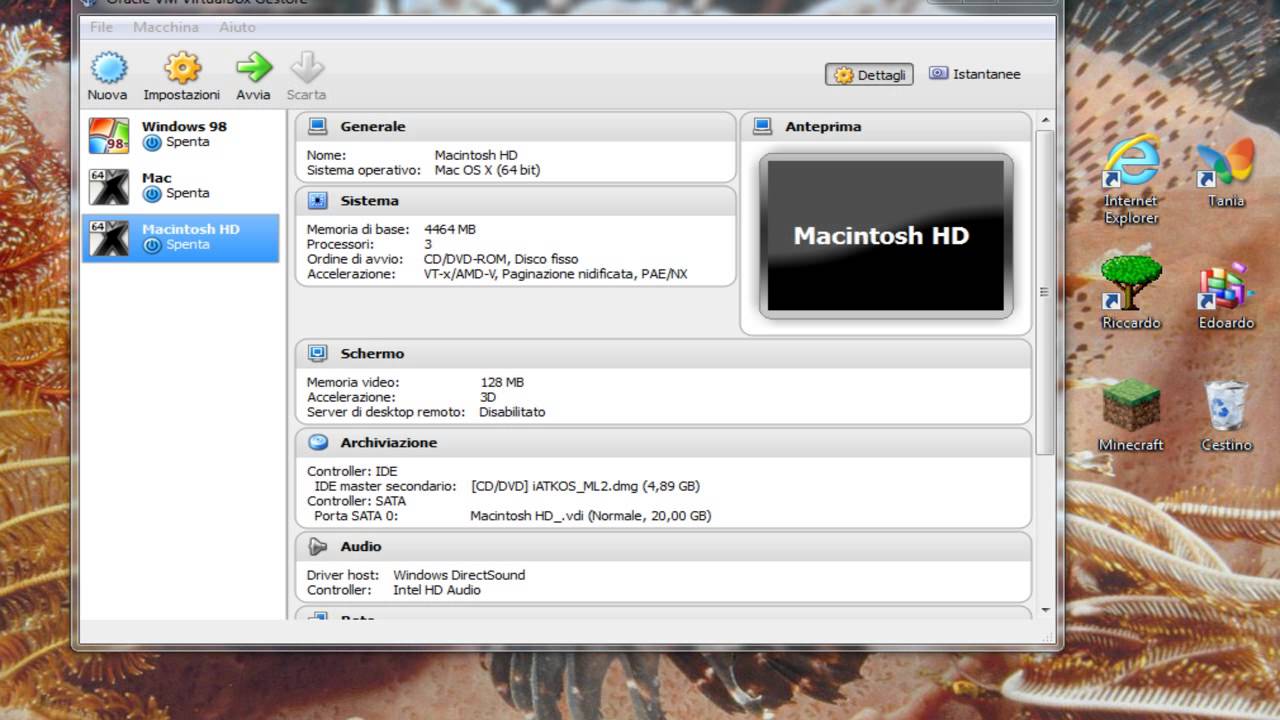Click the Schermo section header
The image size is (1280, 720).
point(663,353)
